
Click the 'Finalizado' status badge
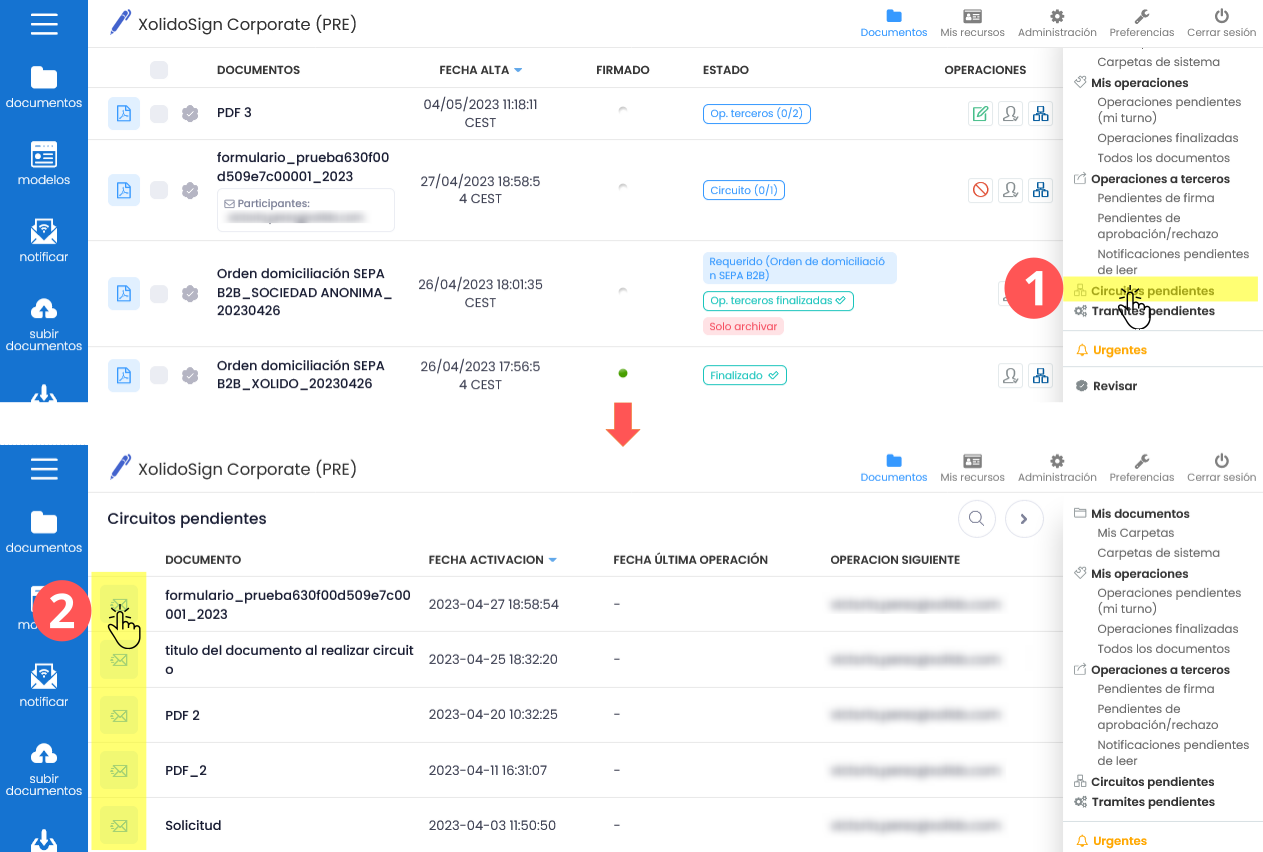tap(745, 376)
